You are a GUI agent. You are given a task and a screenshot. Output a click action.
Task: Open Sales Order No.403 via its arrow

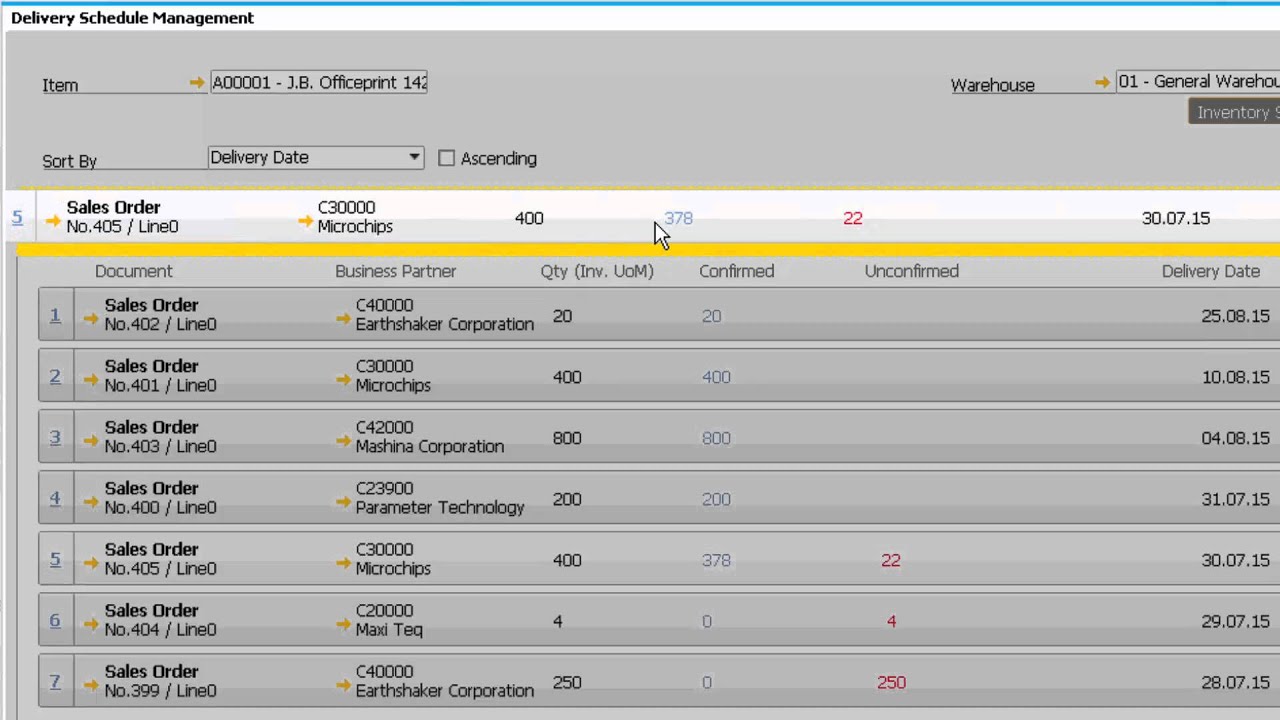pyautogui.click(x=91, y=441)
